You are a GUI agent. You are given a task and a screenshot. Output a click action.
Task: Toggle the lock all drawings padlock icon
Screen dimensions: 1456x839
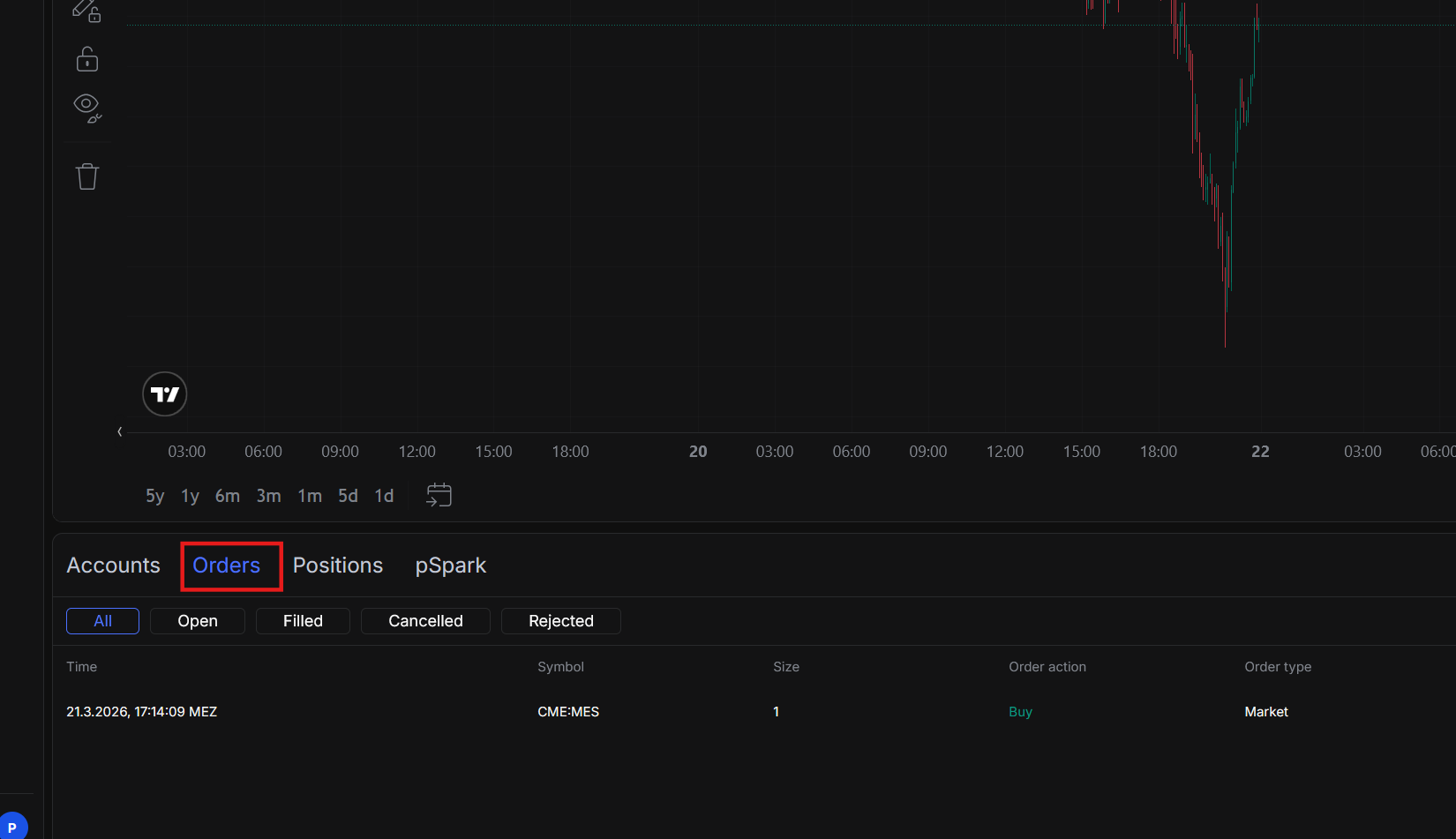pos(86,58)
